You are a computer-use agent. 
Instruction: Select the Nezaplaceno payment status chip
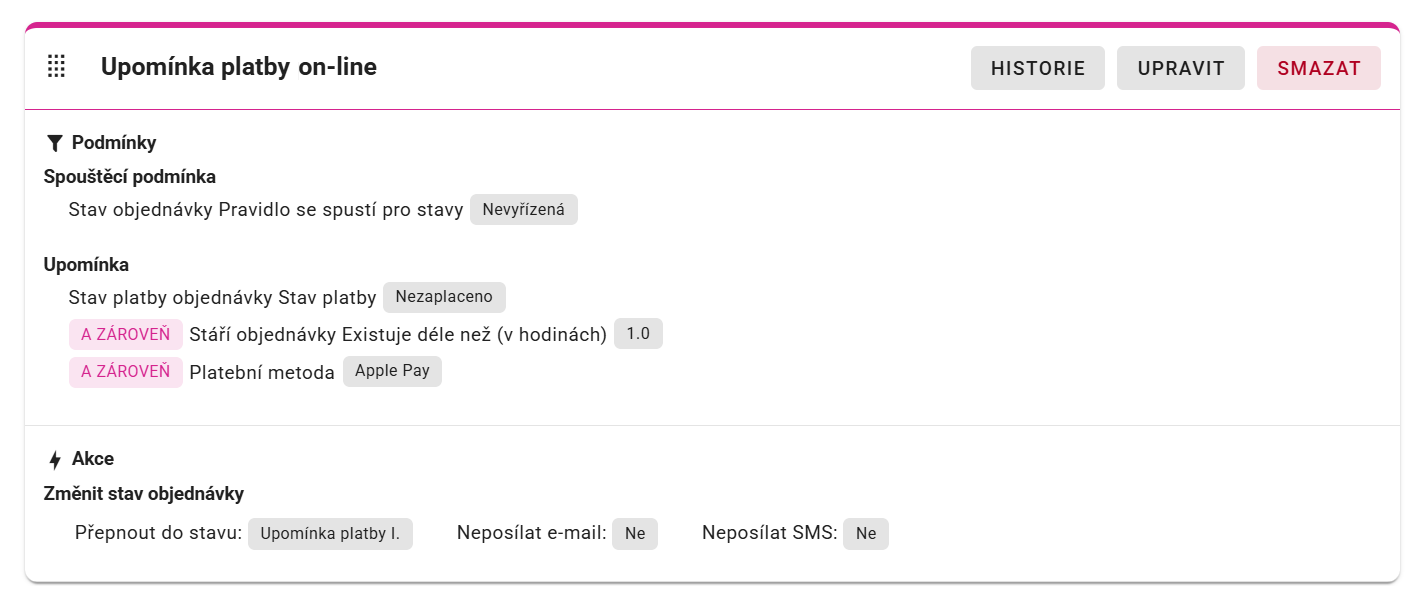point(444,297)
